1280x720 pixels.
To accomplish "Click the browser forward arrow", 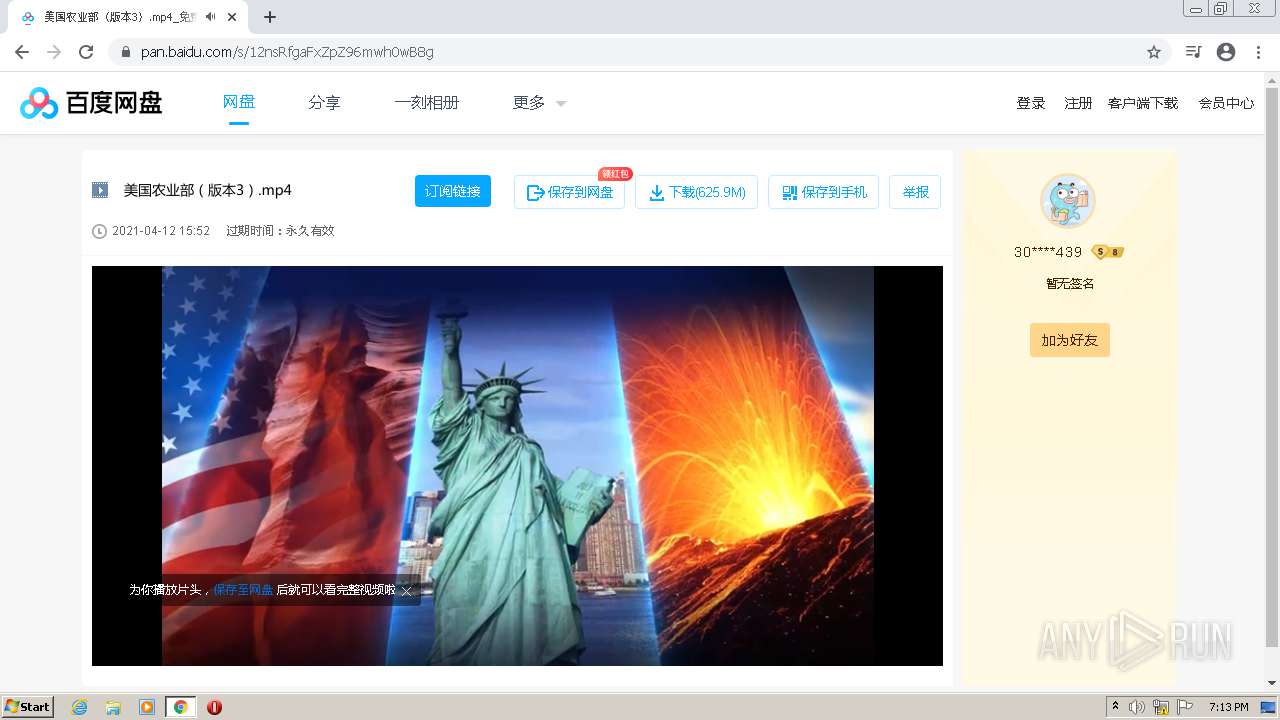I will pos(54,52).
